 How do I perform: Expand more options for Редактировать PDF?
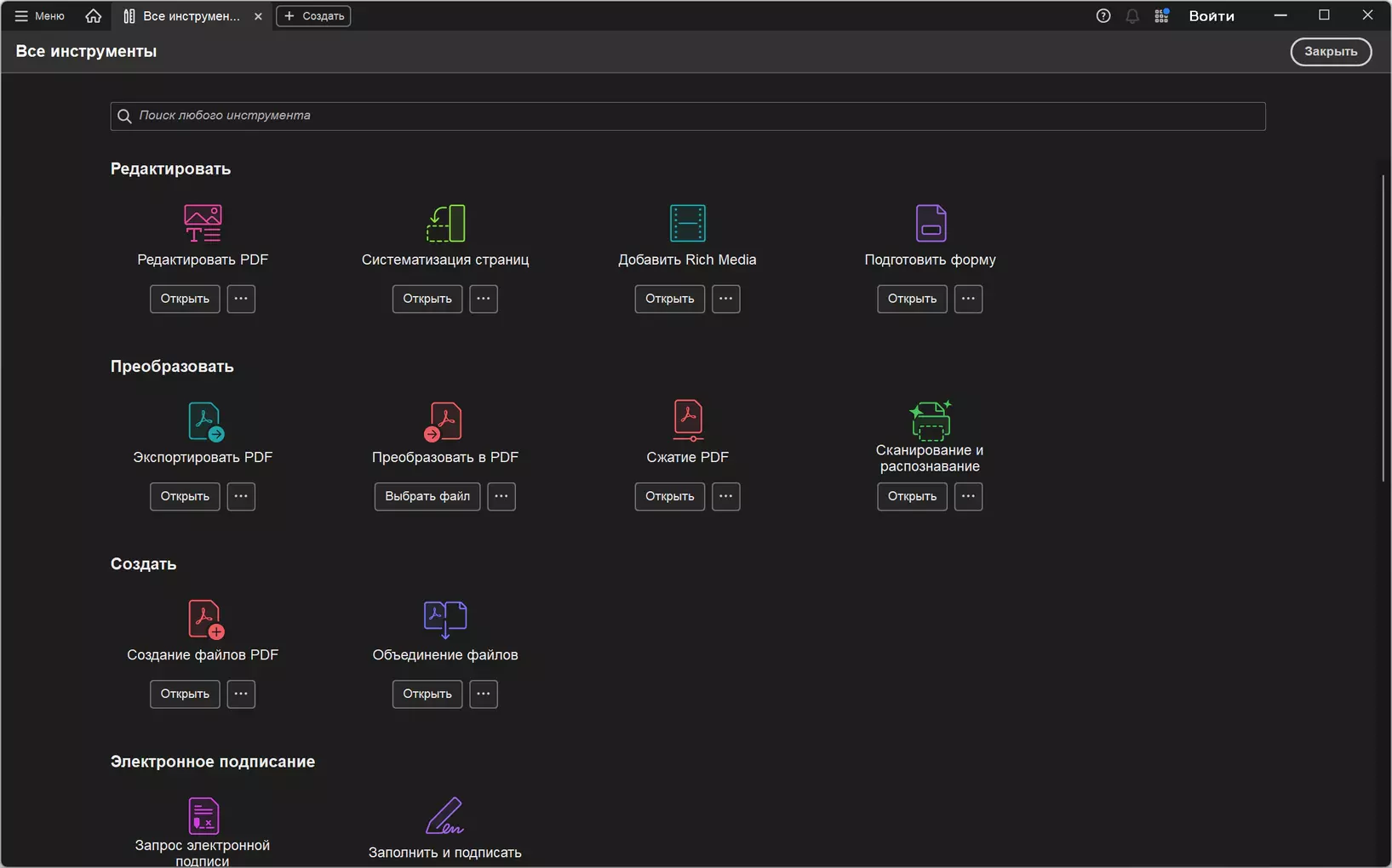point(241,299)
